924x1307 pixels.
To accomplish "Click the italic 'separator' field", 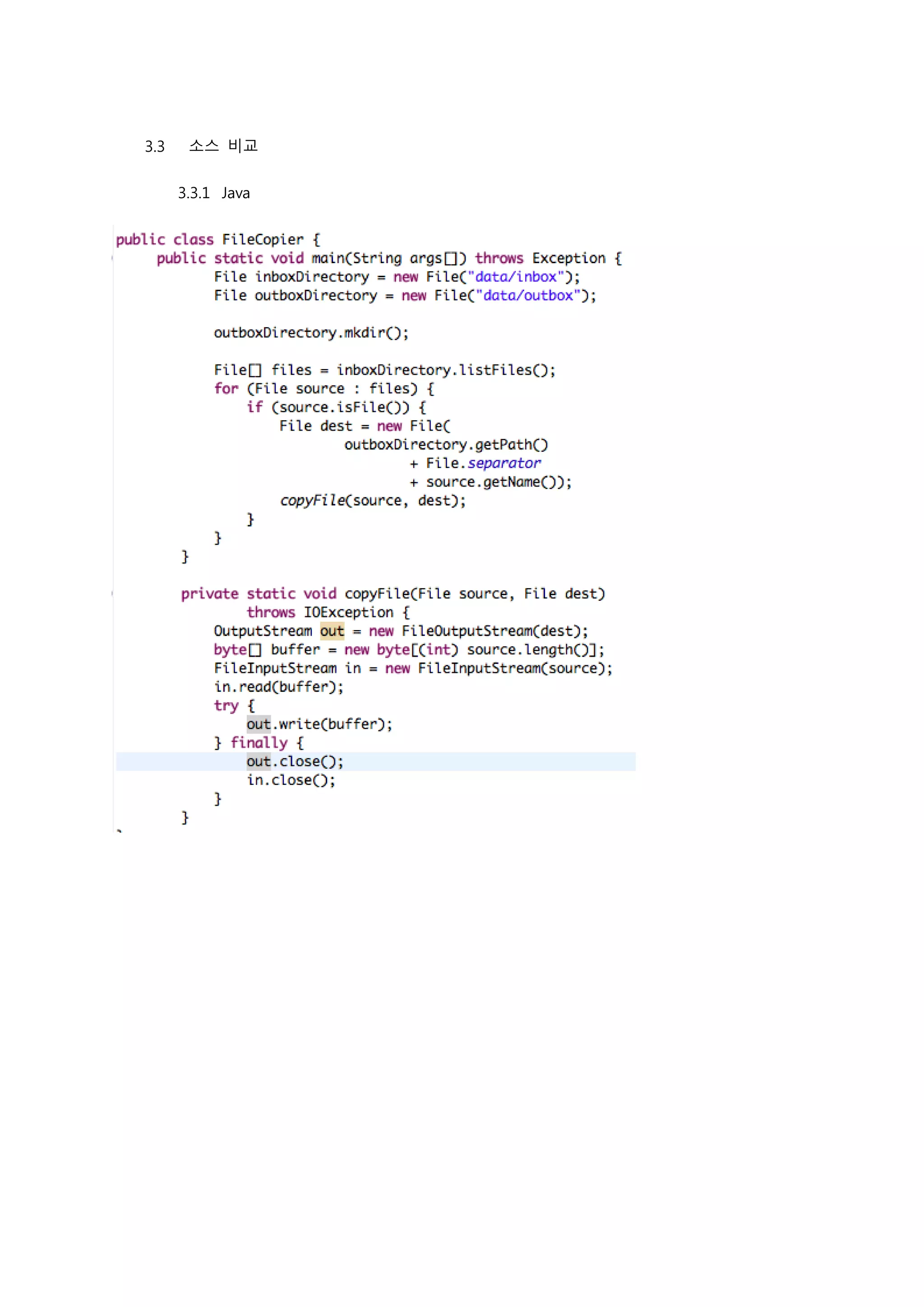I will (x=504, y=463).
